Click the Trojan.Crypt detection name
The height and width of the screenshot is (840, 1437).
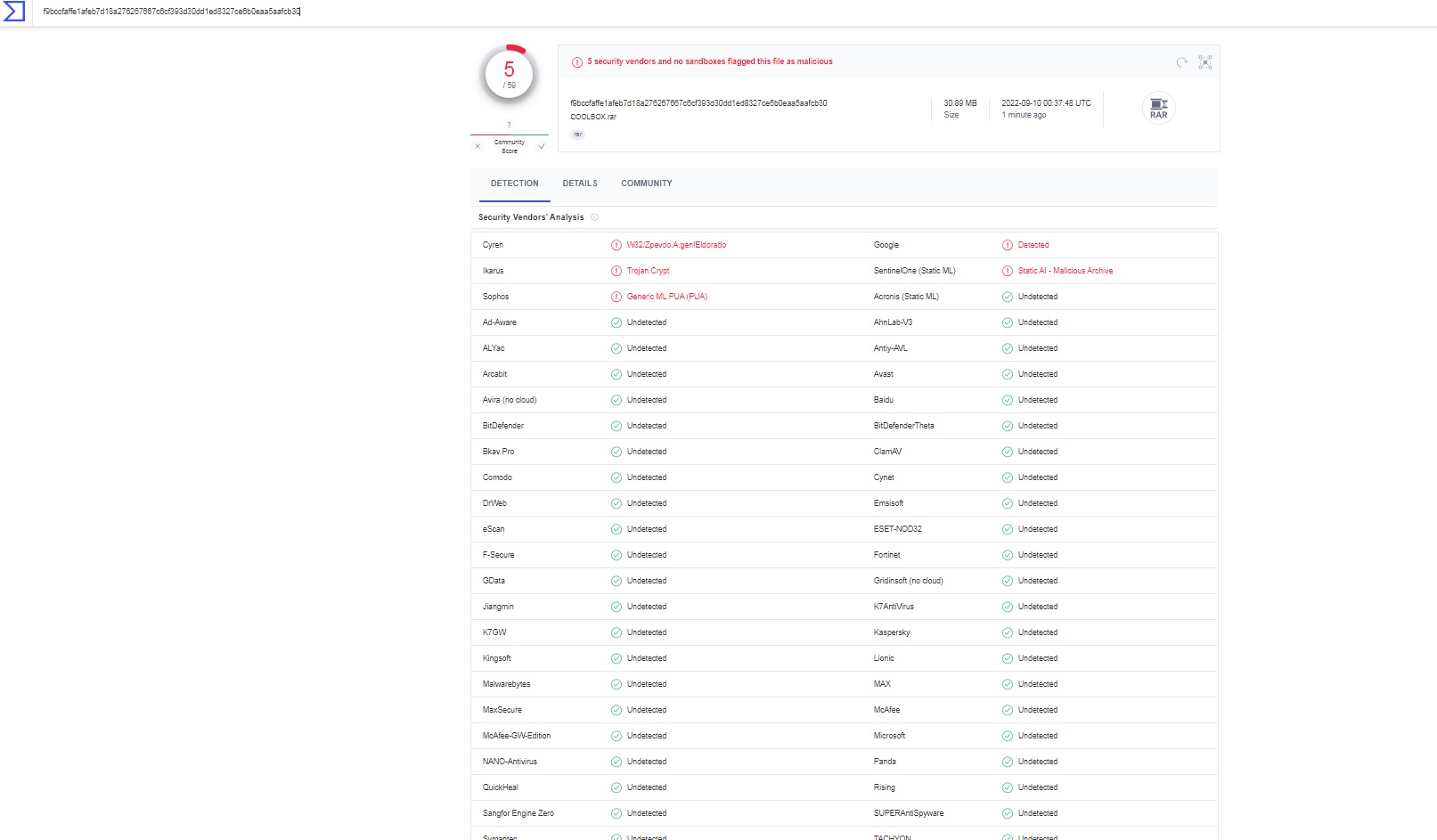648,271
